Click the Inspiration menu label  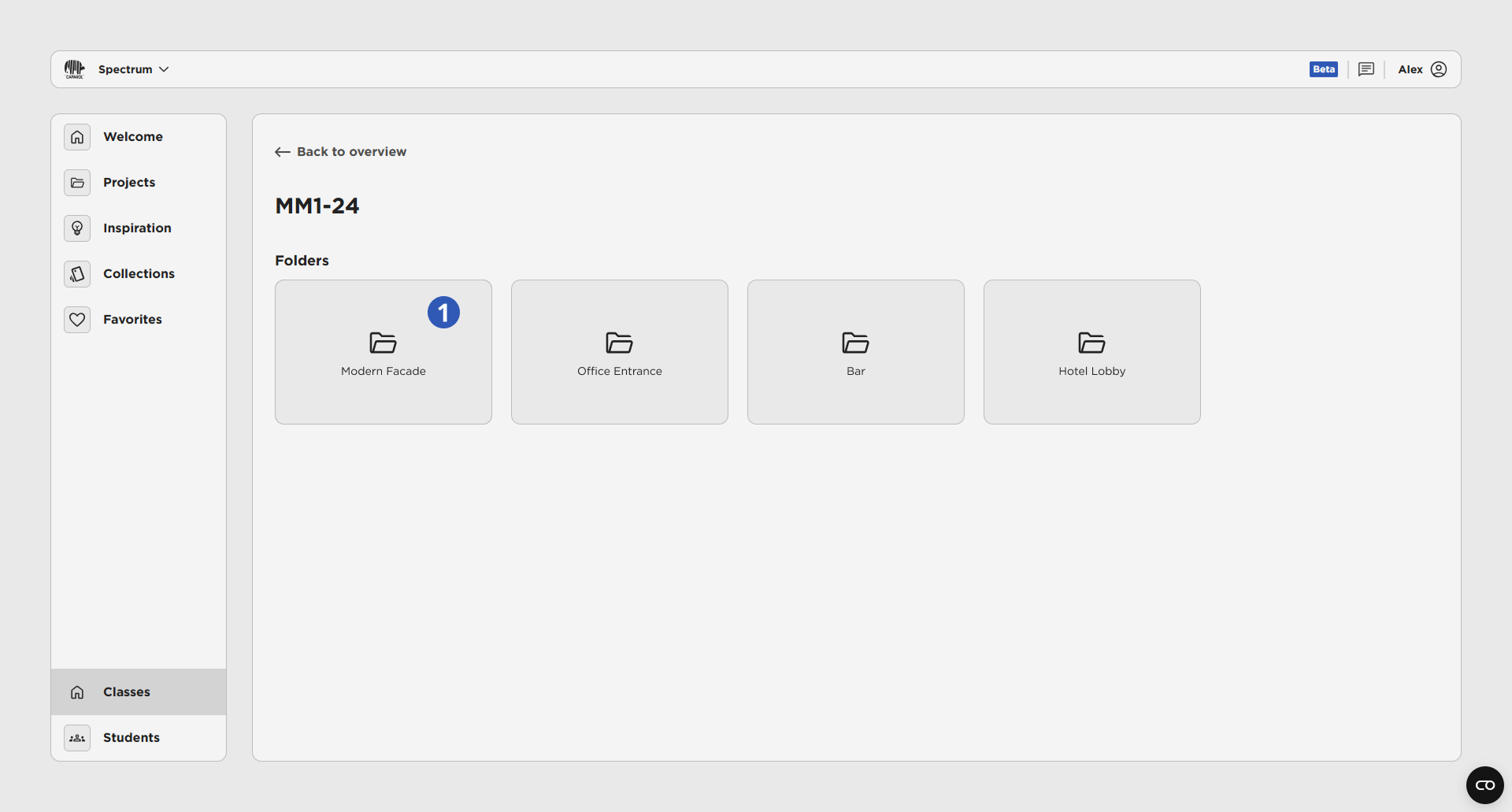(137, 228)
